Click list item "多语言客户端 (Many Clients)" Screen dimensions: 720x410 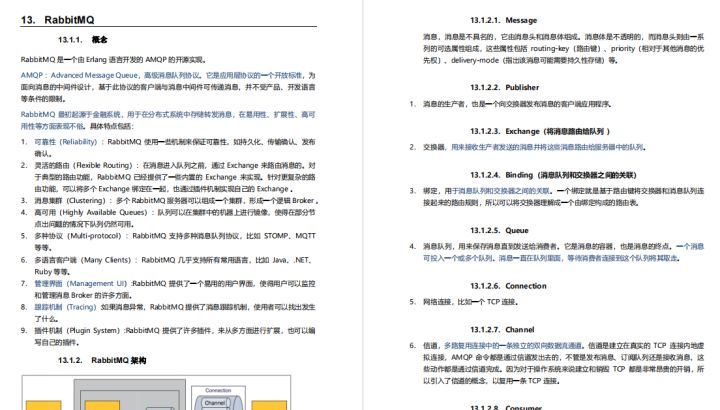(83, 260)
